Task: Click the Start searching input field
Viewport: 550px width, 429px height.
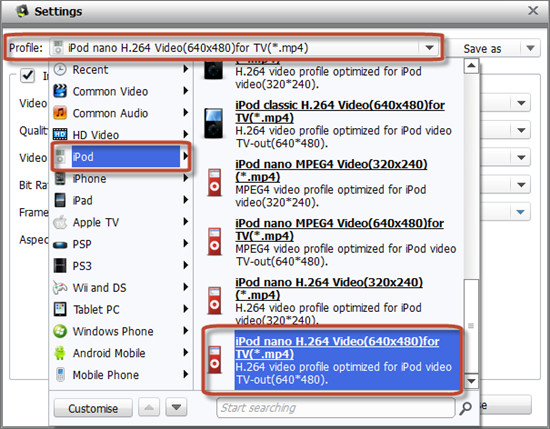Action: [336, 408]
